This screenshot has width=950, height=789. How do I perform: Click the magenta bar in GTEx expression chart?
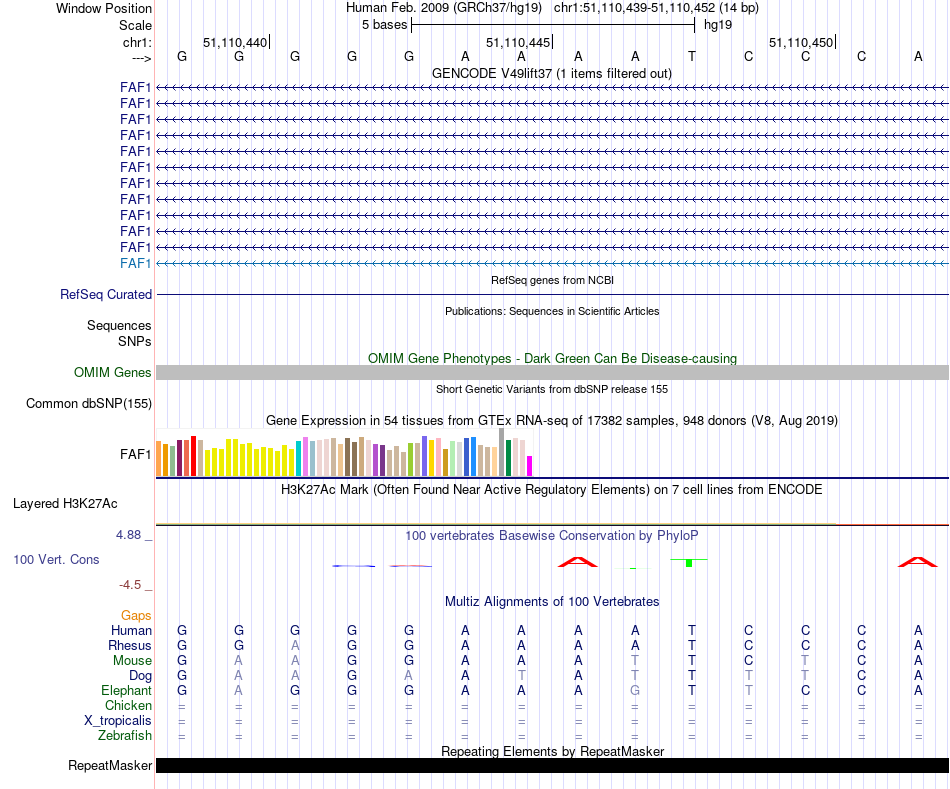tap(530, 466)
